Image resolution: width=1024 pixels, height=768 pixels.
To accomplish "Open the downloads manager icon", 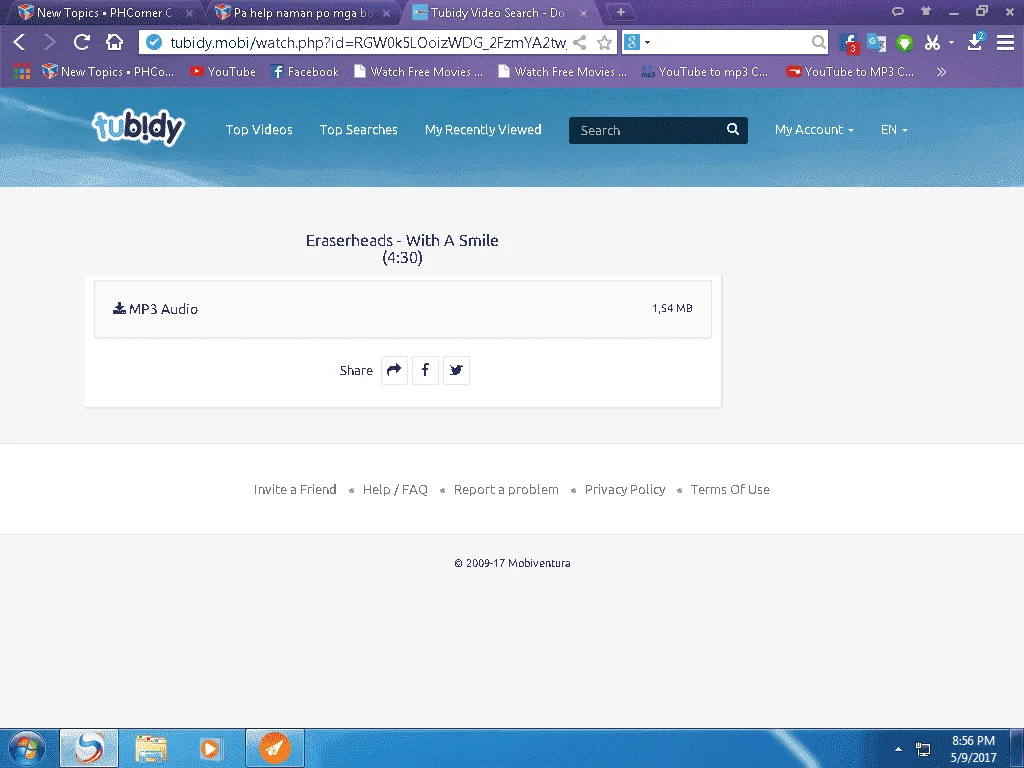I will tap(975, 42).
